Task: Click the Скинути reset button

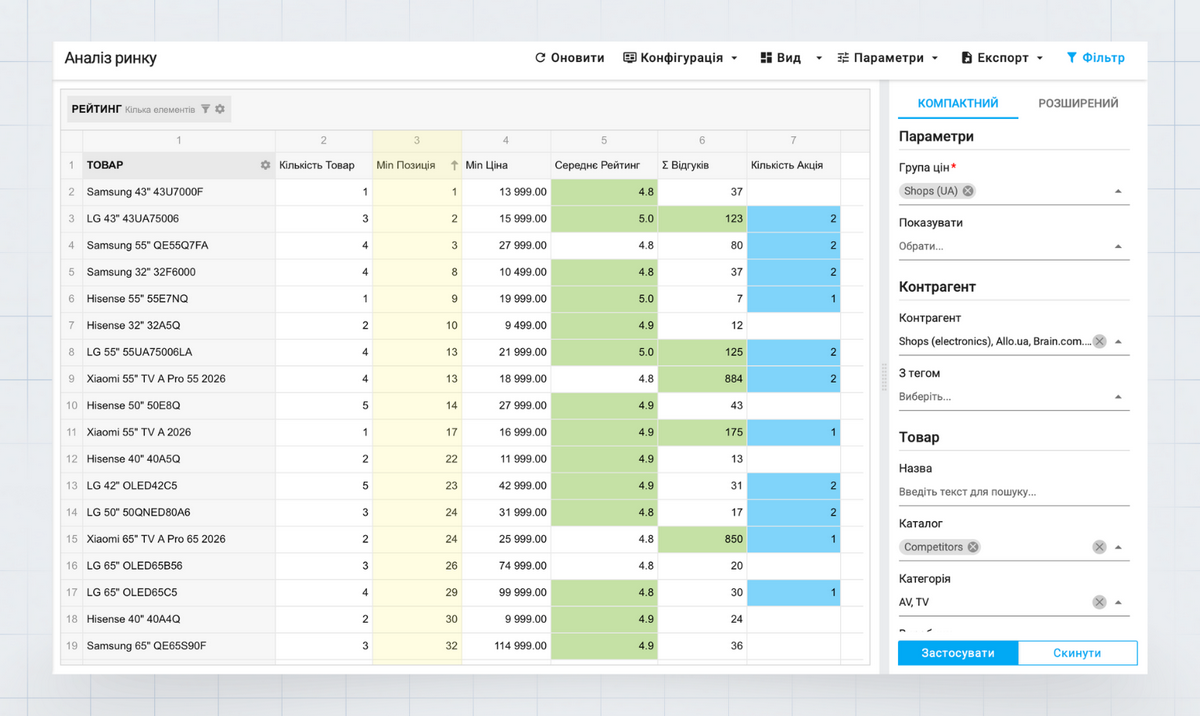Action: coord(1077,653)
